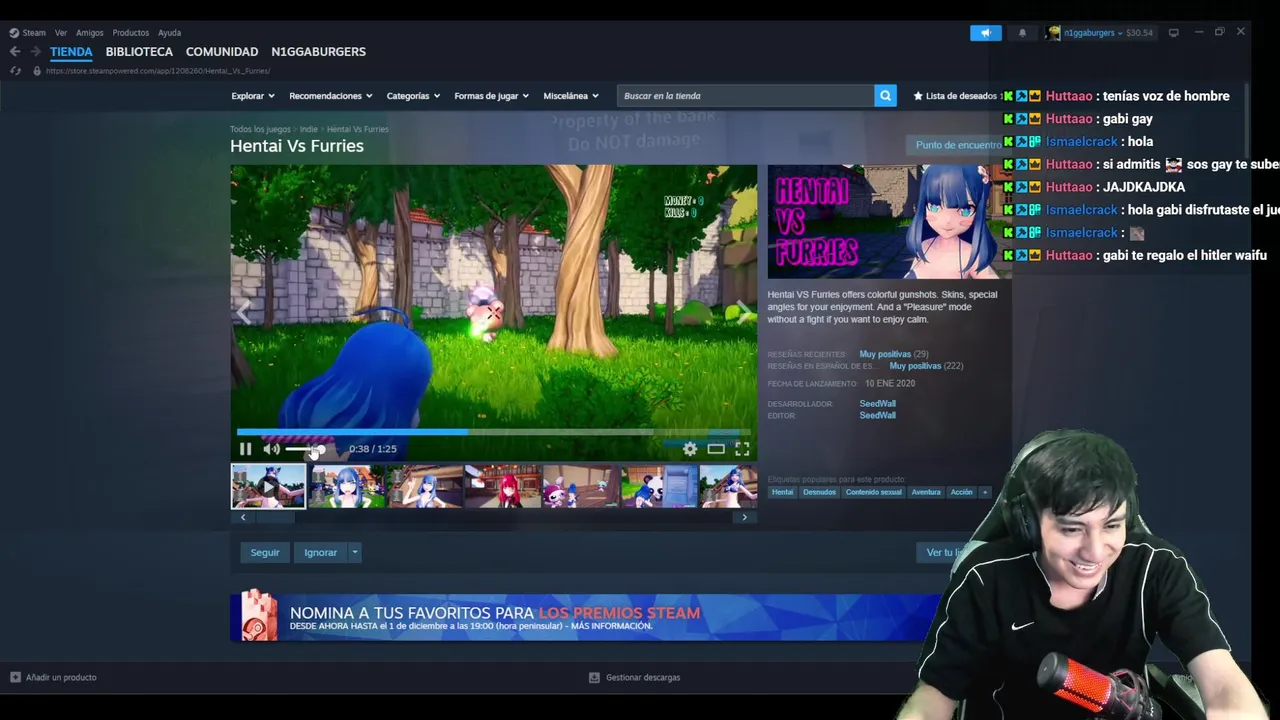Screen dimensions: 1280x720
Task: Show previous media with left arrow on video
Action: pos(244,312)
